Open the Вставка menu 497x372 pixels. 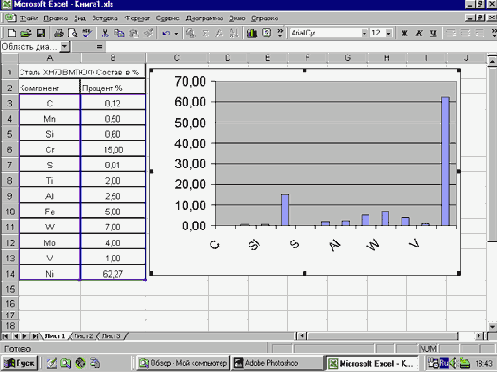[105, 18]
